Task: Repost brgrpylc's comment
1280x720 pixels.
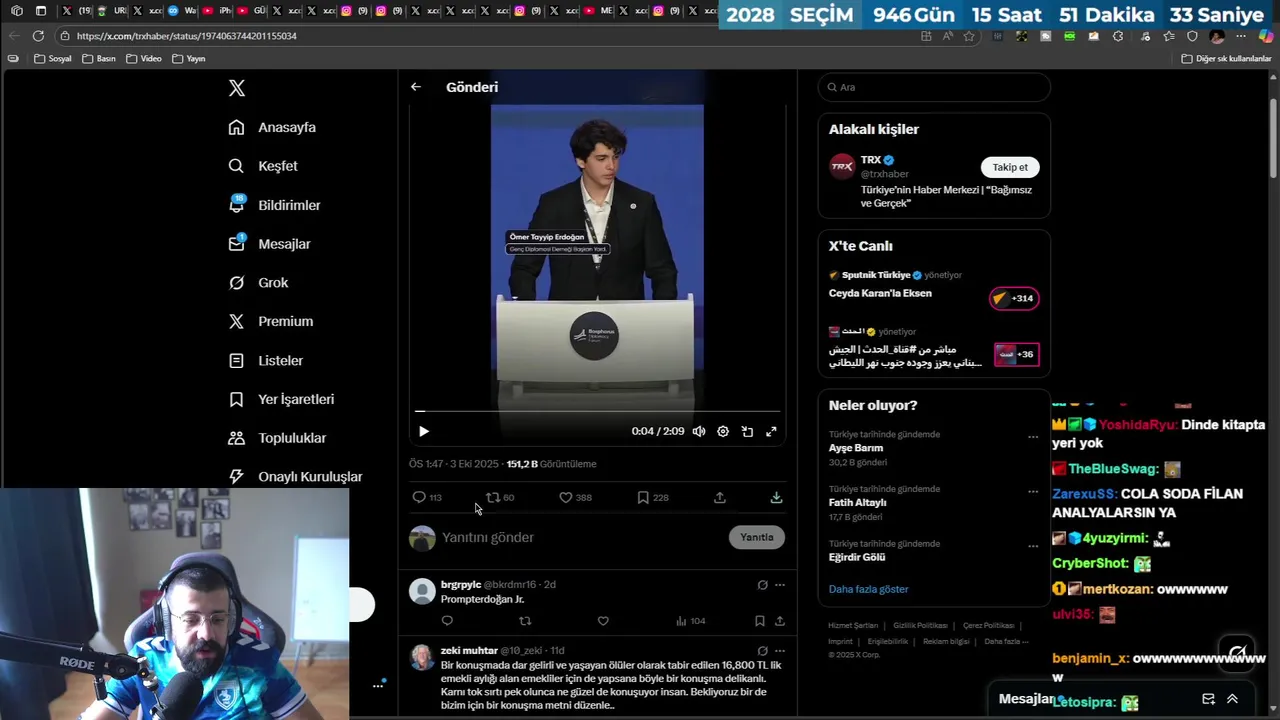Action: click(525, 621)
